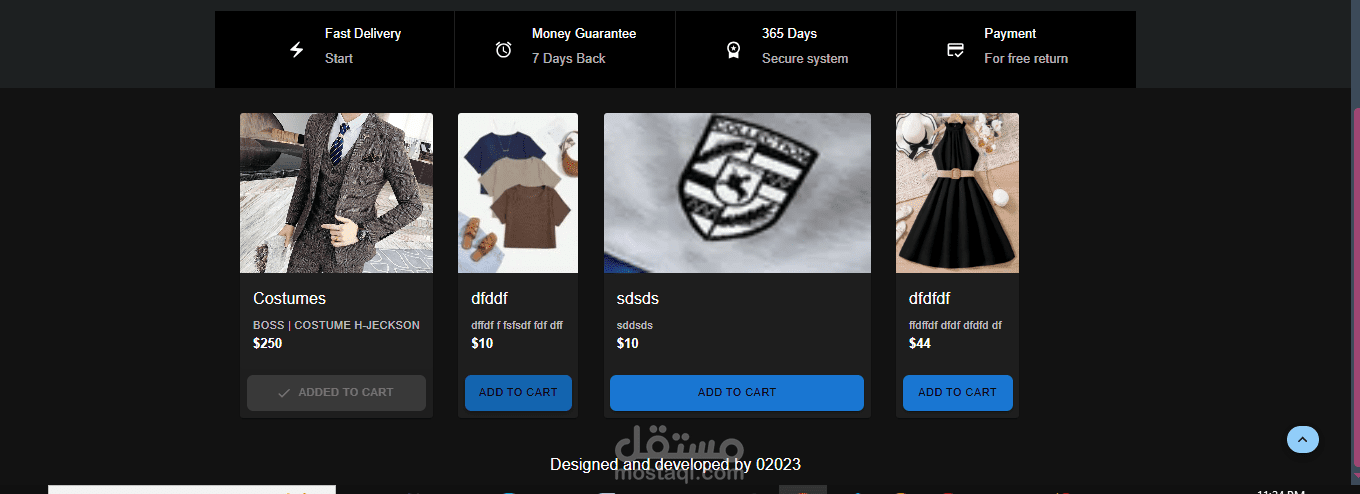Click the Fast Delivery lightning bolt icon
The image size is (1360, 494).
point(297,50)
